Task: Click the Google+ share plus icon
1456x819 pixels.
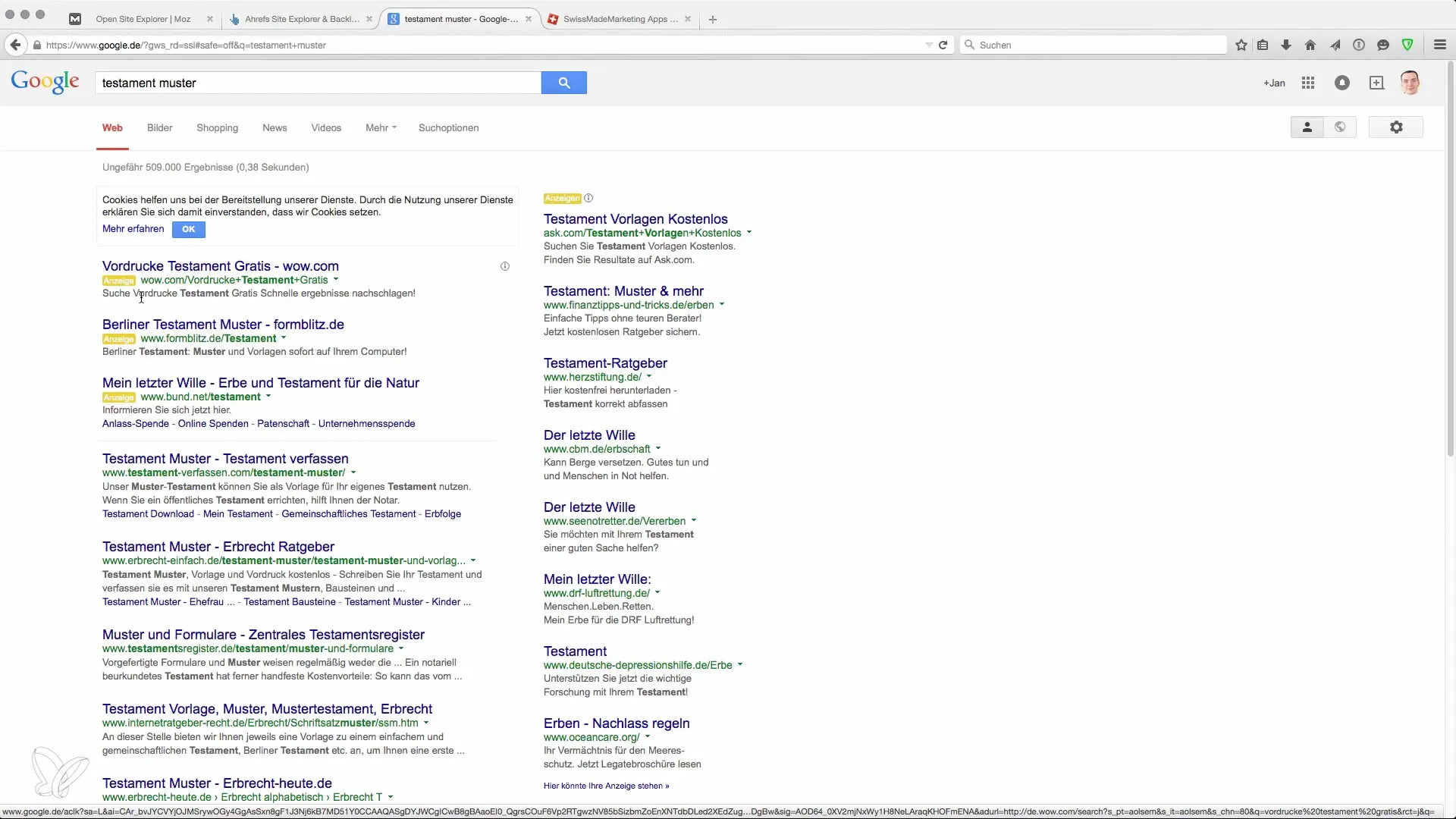Action: tap(1376, 83)
